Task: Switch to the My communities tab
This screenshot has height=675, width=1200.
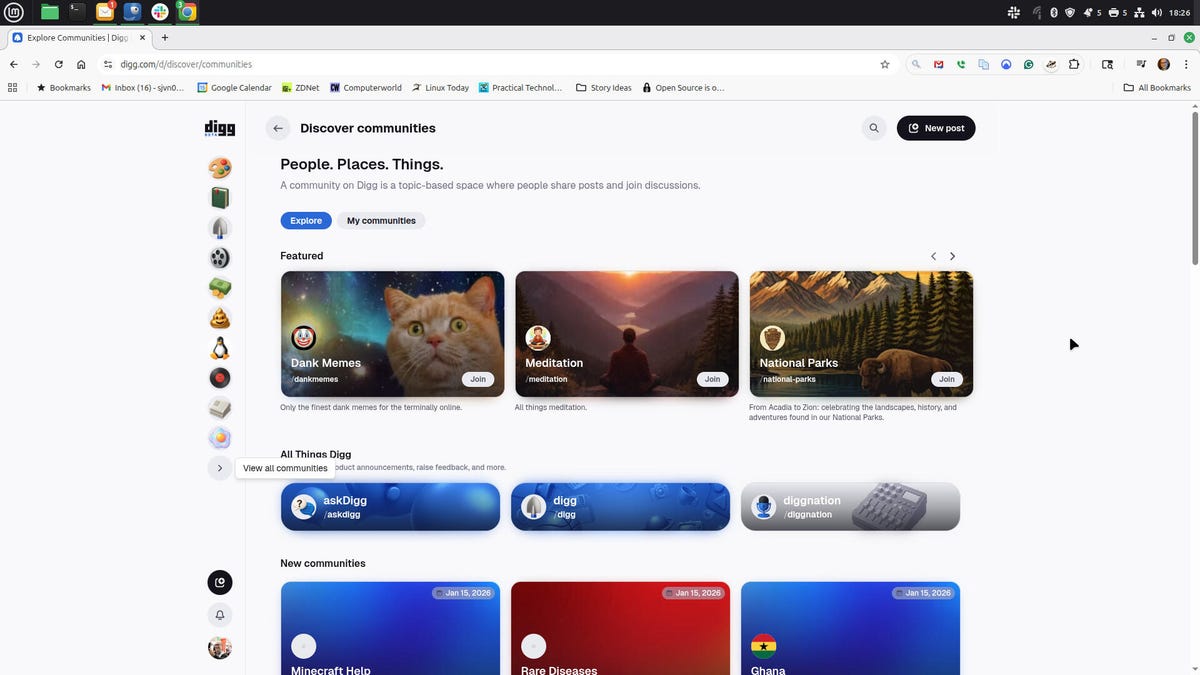Action: (381, 220)
